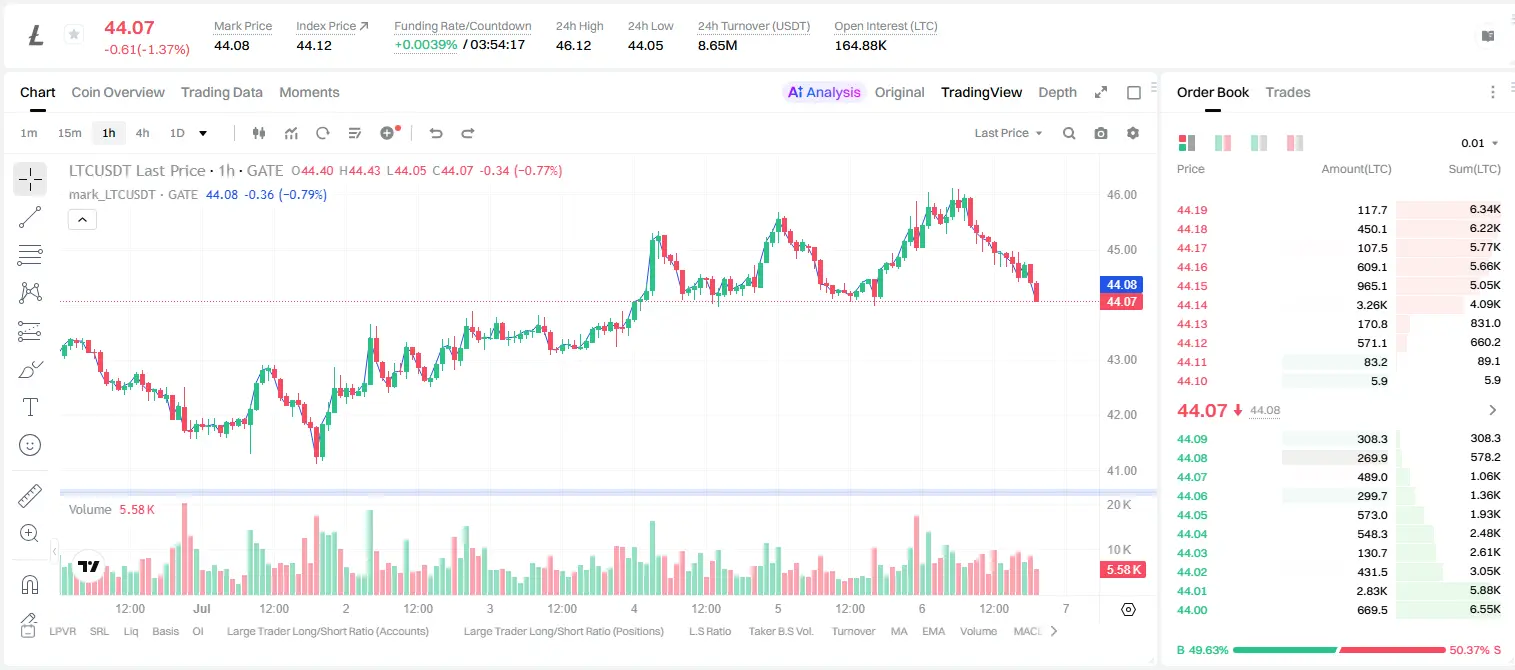1515x670 pixels.
Task: Select the crosshair cursor tool
Action: [x=30, y=180]
